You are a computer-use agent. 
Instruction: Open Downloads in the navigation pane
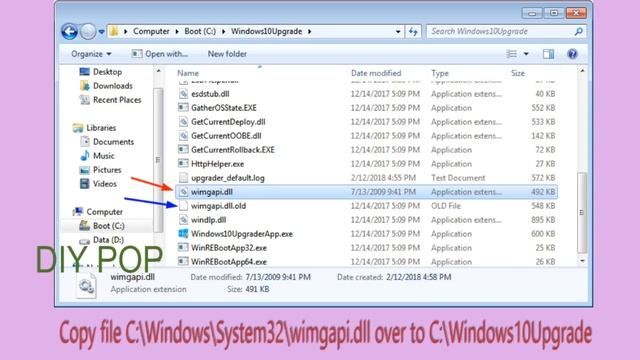click(x=106, y=86)
